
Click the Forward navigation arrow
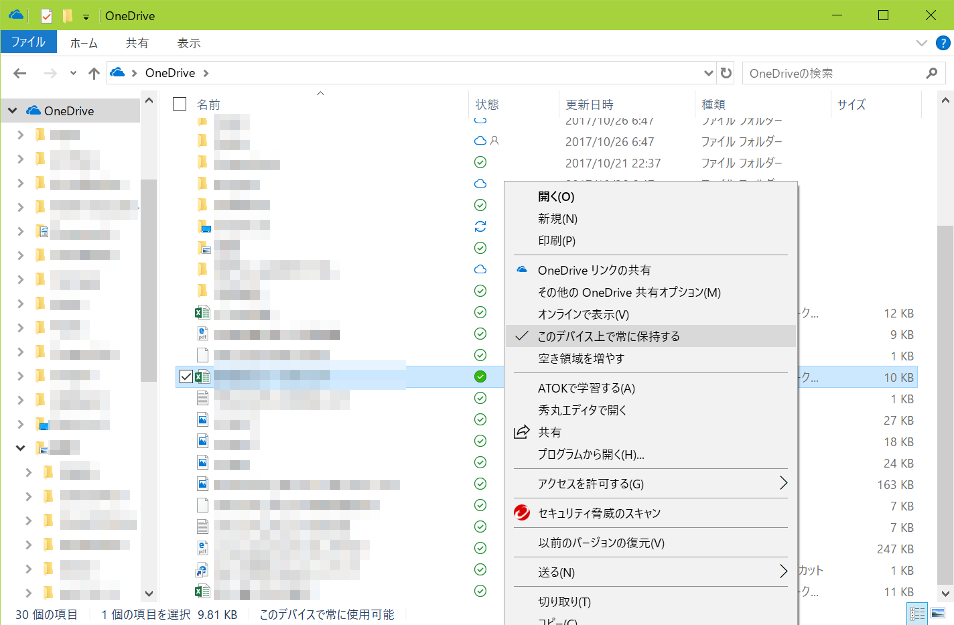coord(50,74)
